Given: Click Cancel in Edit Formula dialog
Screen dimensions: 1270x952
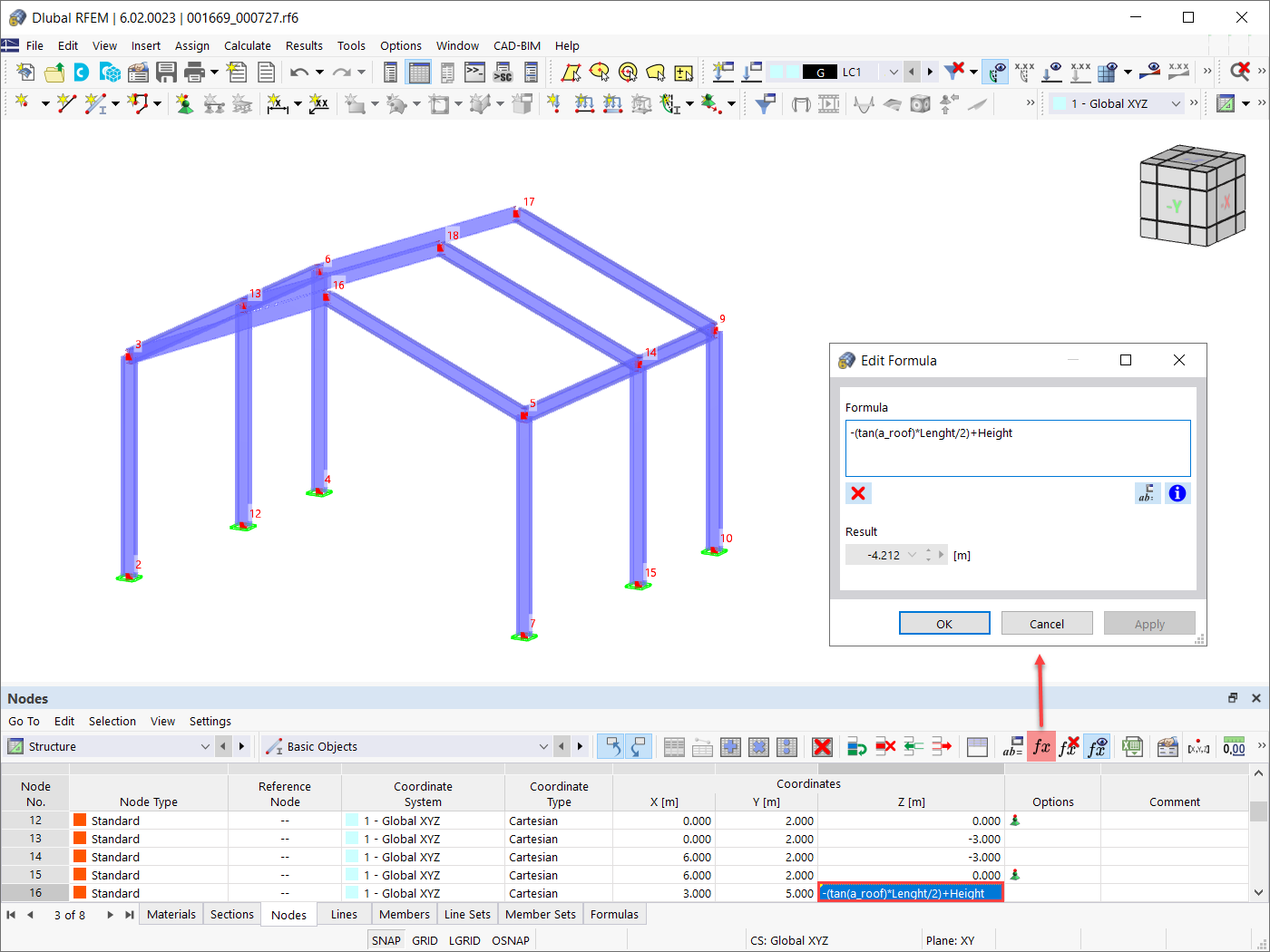Looking at the screenshot, I should 1047,624.
